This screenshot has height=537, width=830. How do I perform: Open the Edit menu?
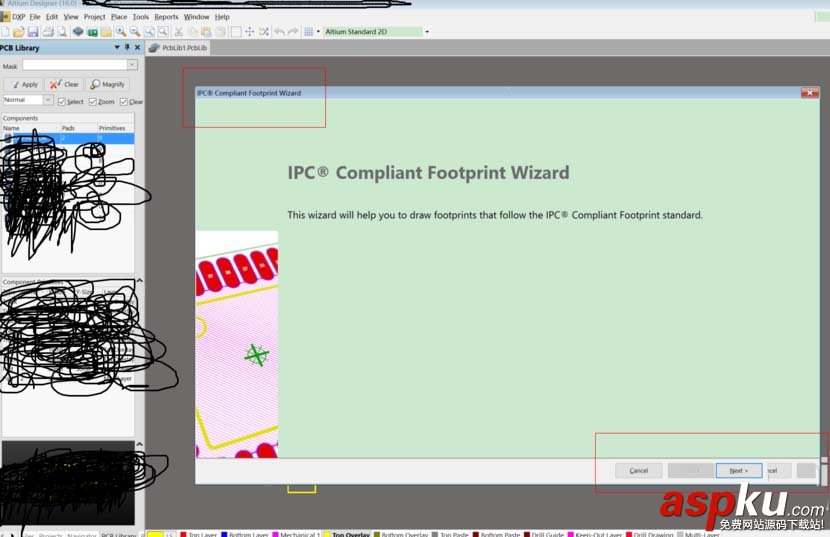pyautogui.click(x=52, y=17)
